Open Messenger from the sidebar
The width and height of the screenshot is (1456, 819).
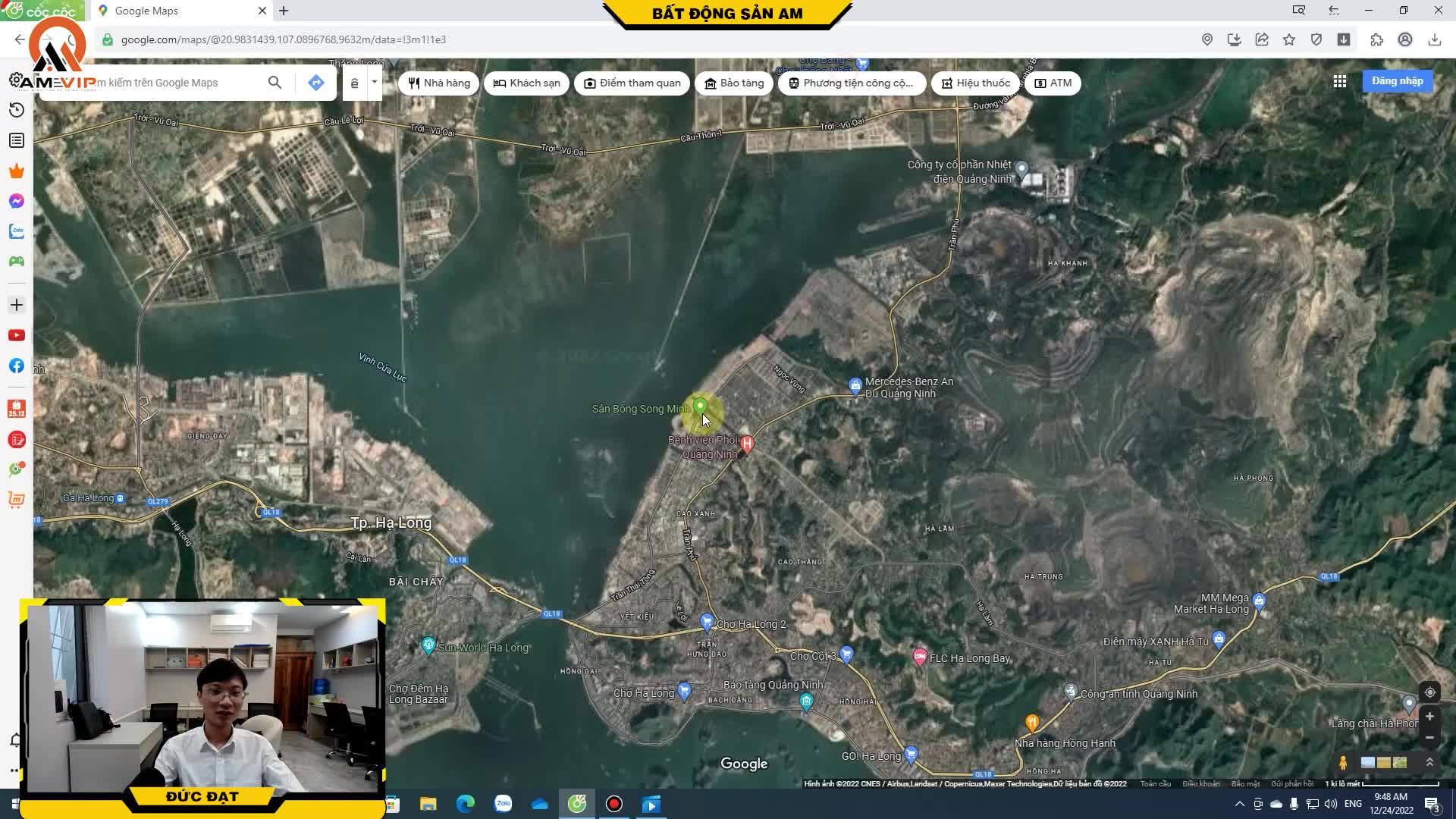pyautogui.click(x=17, y=201)
